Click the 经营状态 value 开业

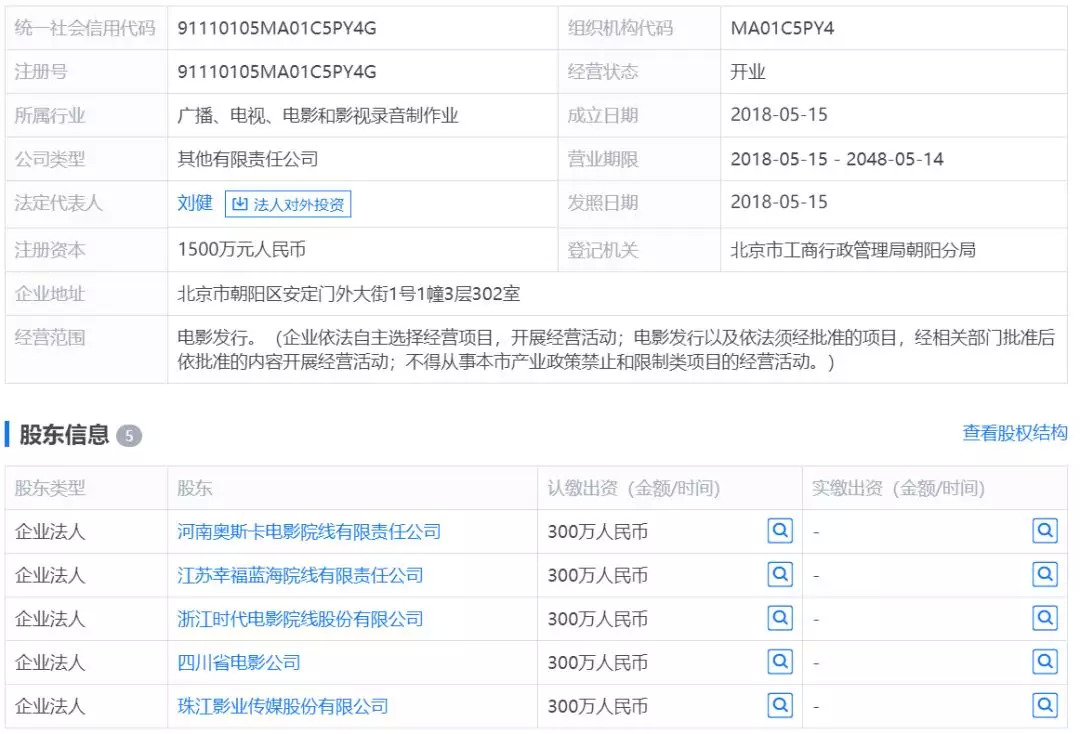748,72
